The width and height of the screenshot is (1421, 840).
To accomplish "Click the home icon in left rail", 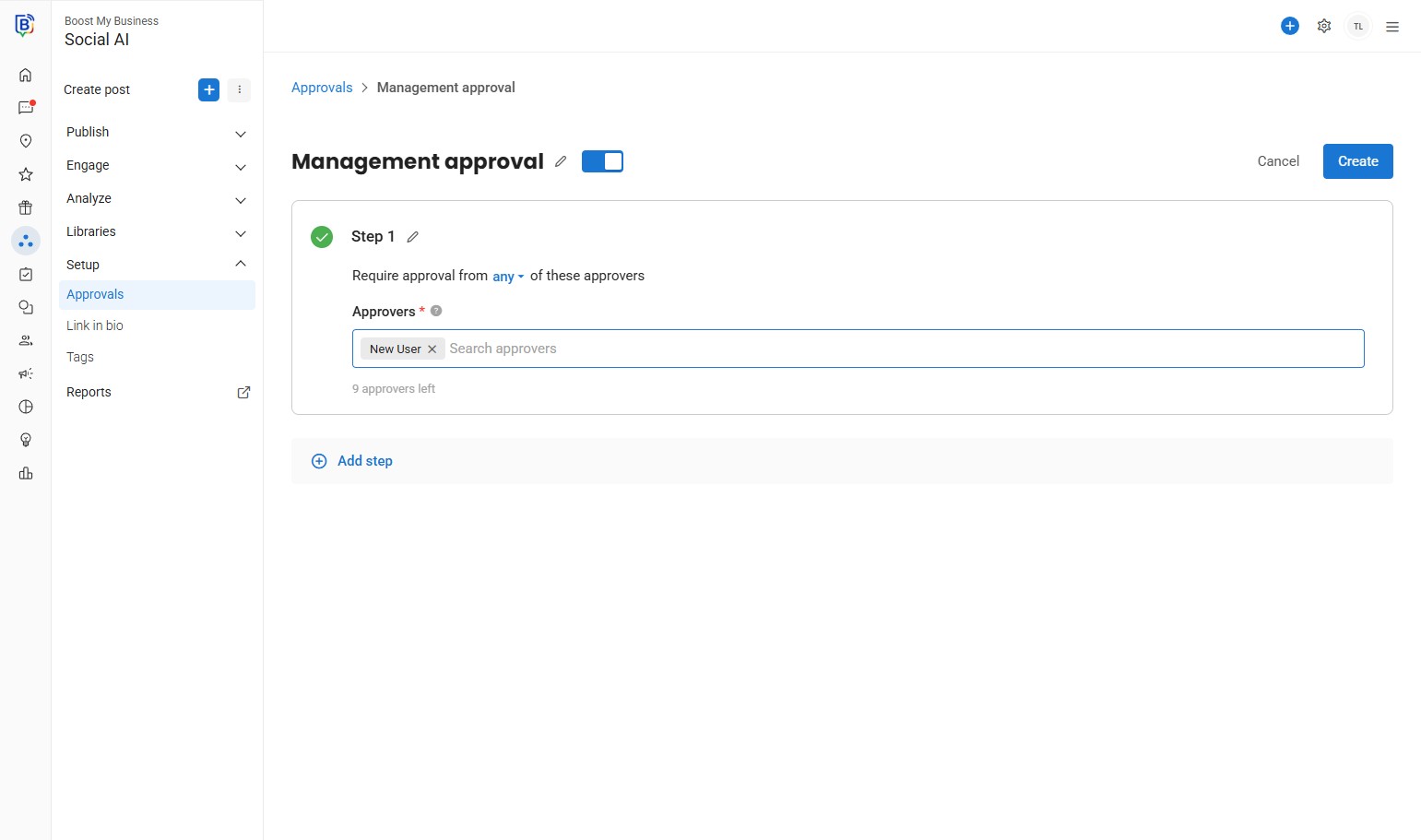I will 26,75.
